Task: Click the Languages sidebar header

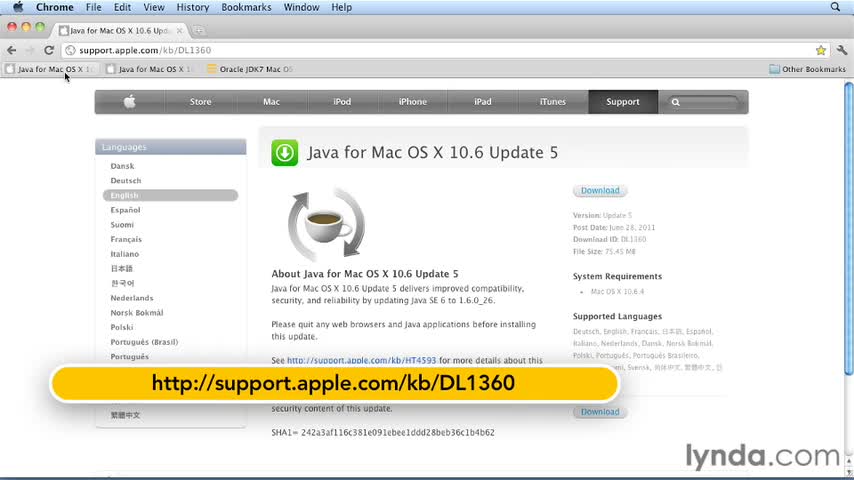Action: click(x=170, y=147)
